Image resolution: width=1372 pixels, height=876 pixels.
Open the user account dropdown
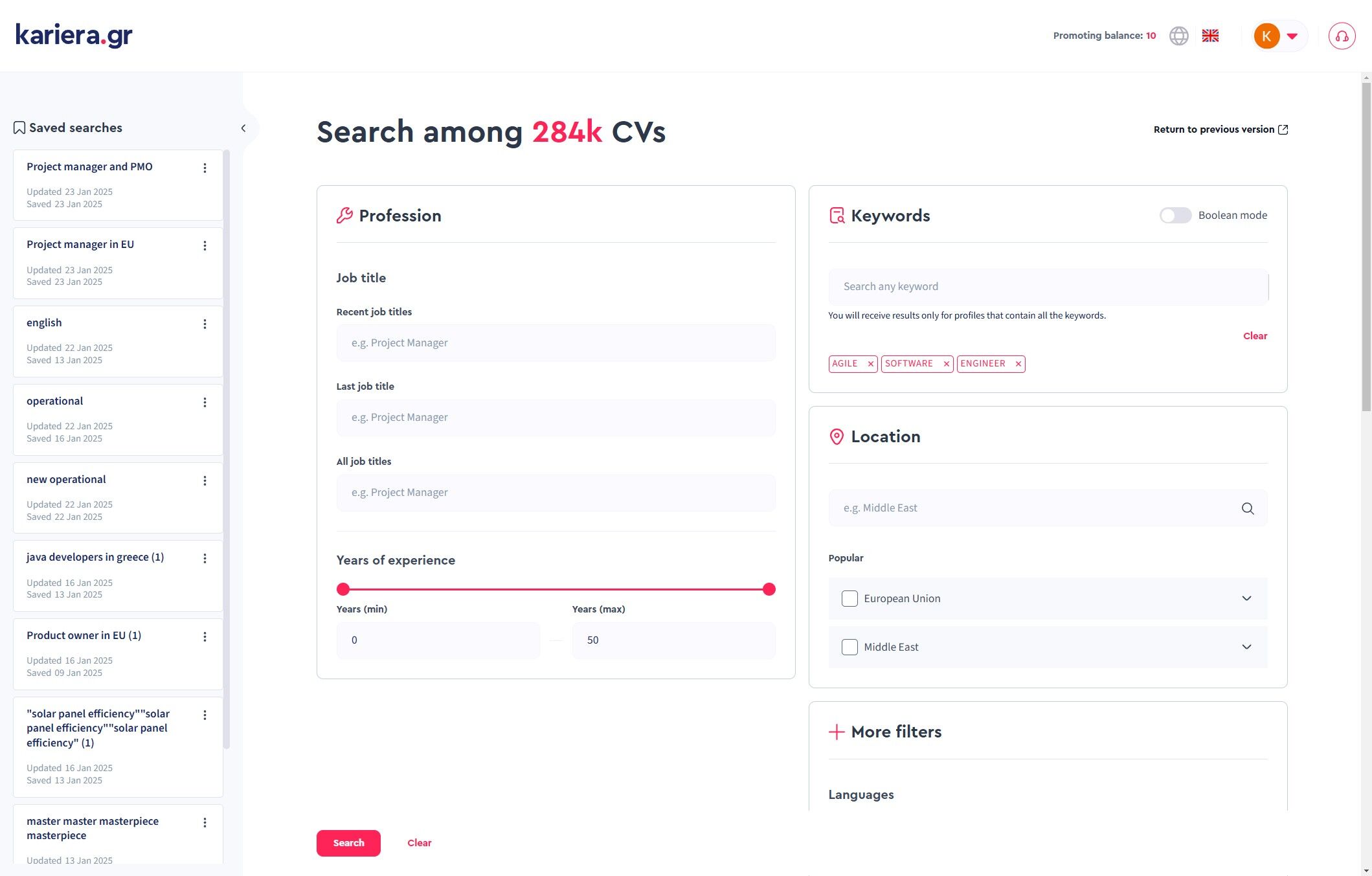coord(1279,36)
